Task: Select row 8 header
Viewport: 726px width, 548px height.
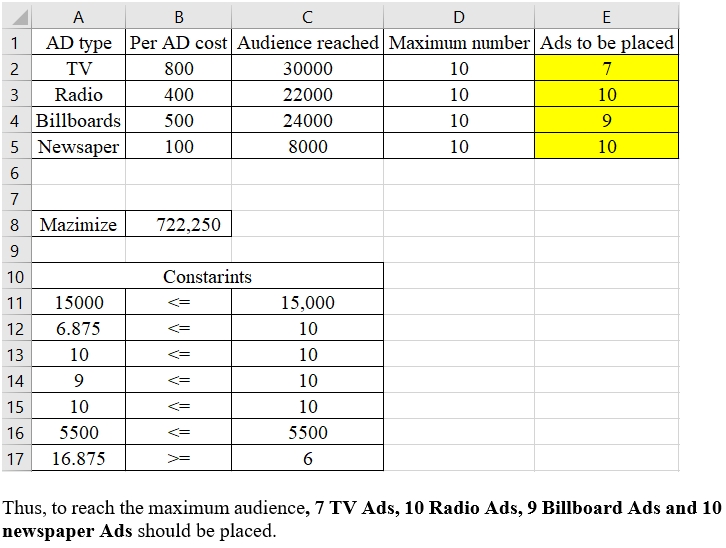Action: tap(17, 224)
